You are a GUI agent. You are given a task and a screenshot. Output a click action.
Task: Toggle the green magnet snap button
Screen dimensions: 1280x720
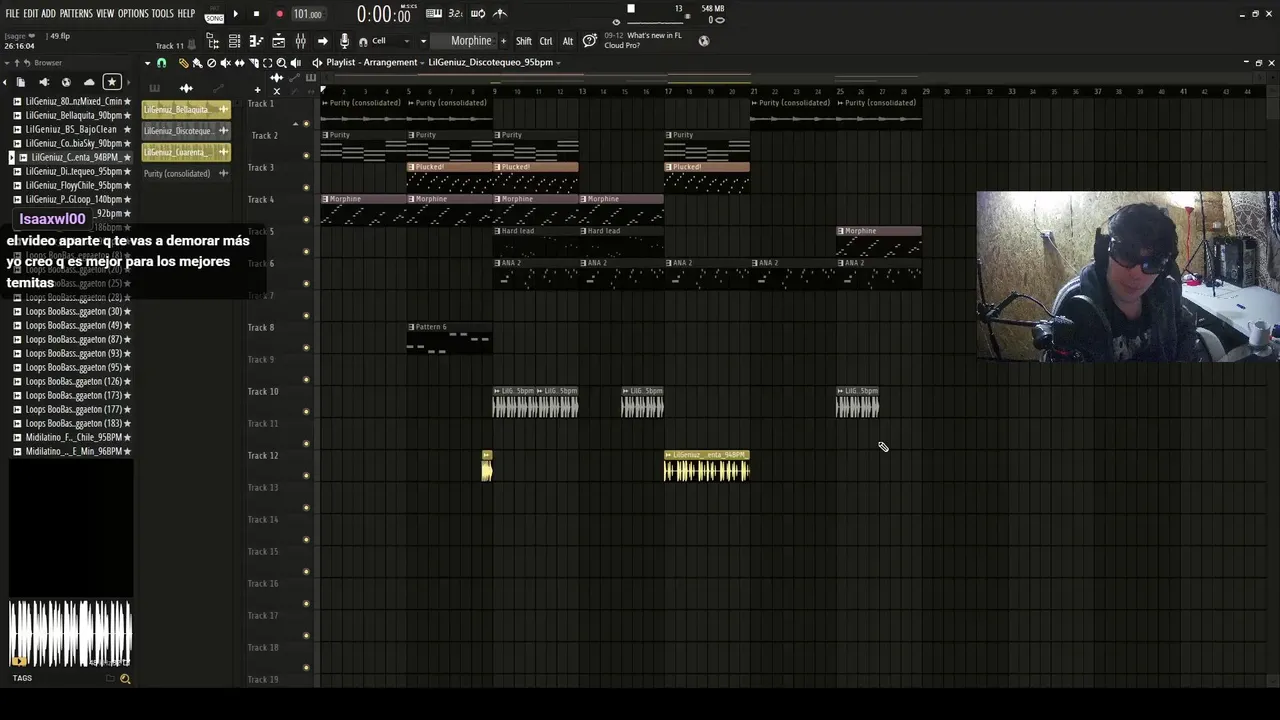pos(161,63)
